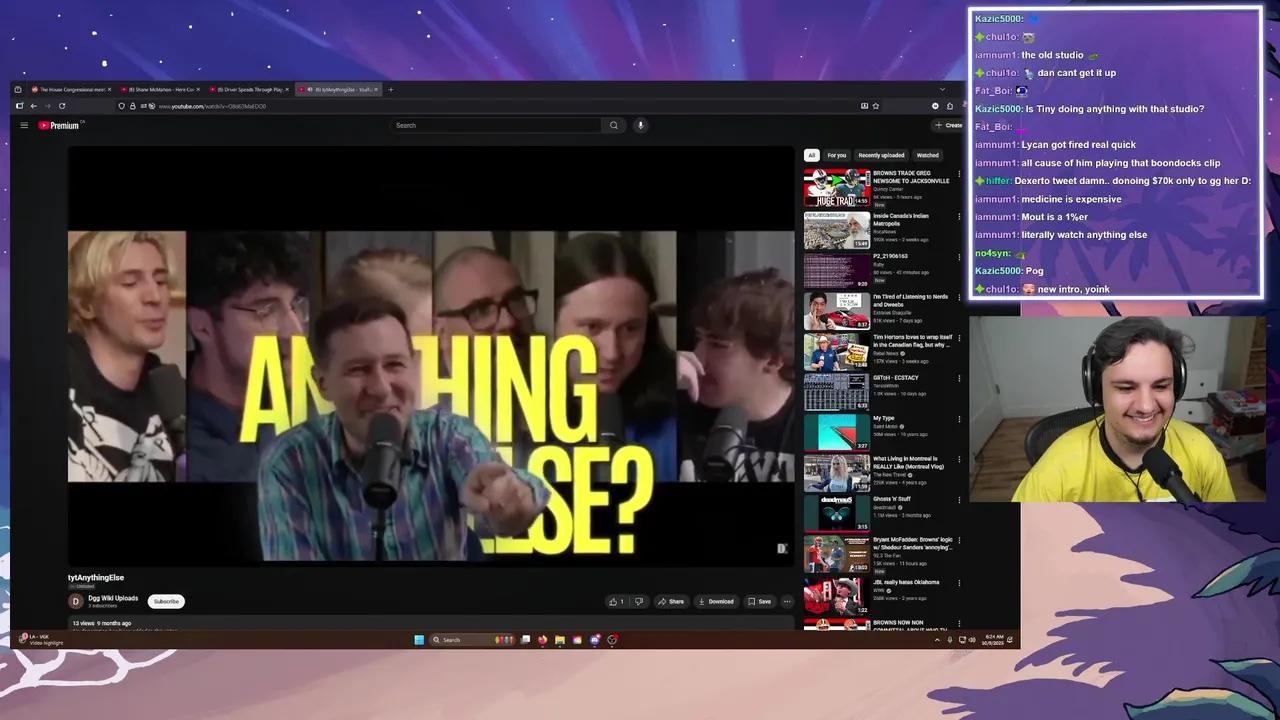
Task: Open the GliToH - ECSTACY video thumbnail
Action: [x=837, y=391]
